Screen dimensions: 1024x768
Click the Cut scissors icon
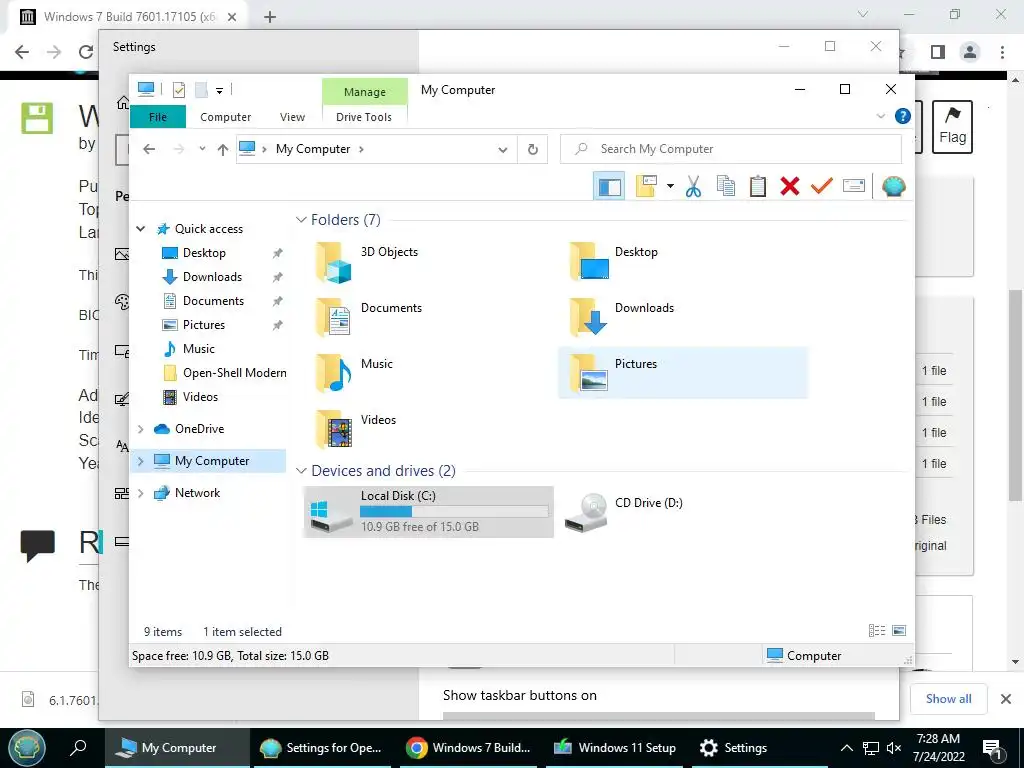point(694,187)
